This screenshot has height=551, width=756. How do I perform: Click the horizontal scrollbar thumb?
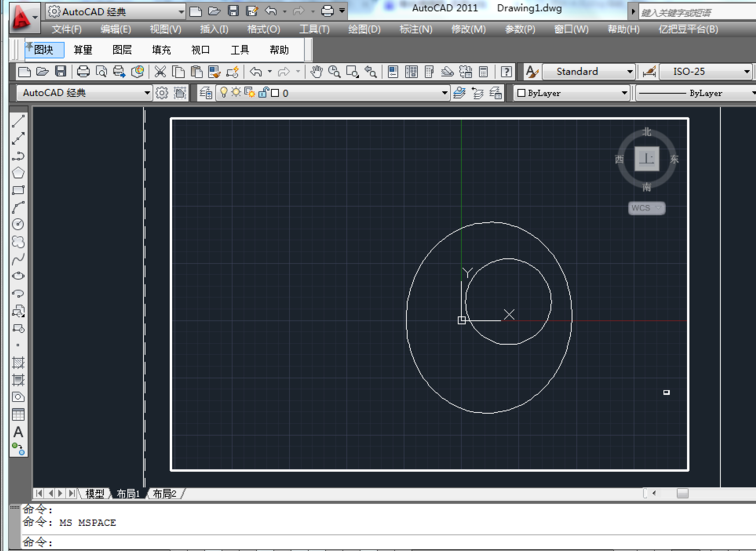tap(682, 493)
